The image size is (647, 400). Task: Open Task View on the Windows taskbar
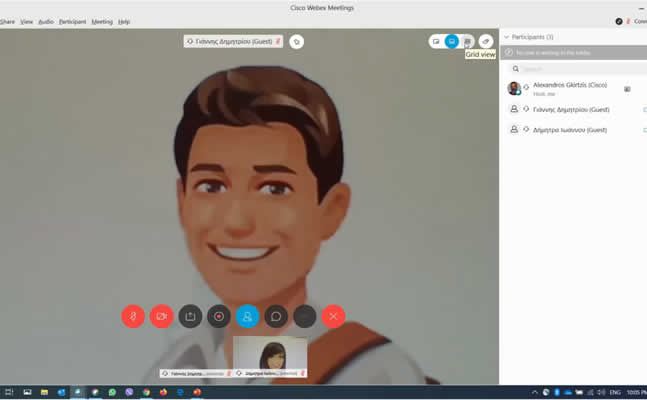tap(9, 392)
